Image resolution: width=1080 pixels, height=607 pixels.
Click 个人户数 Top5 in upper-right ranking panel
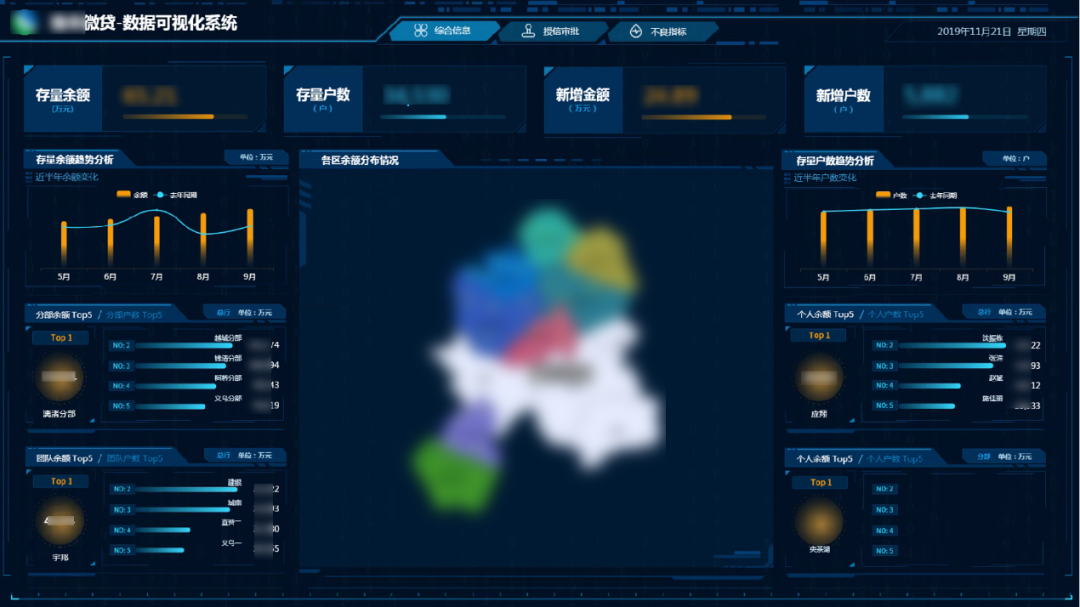coord(895,314)
